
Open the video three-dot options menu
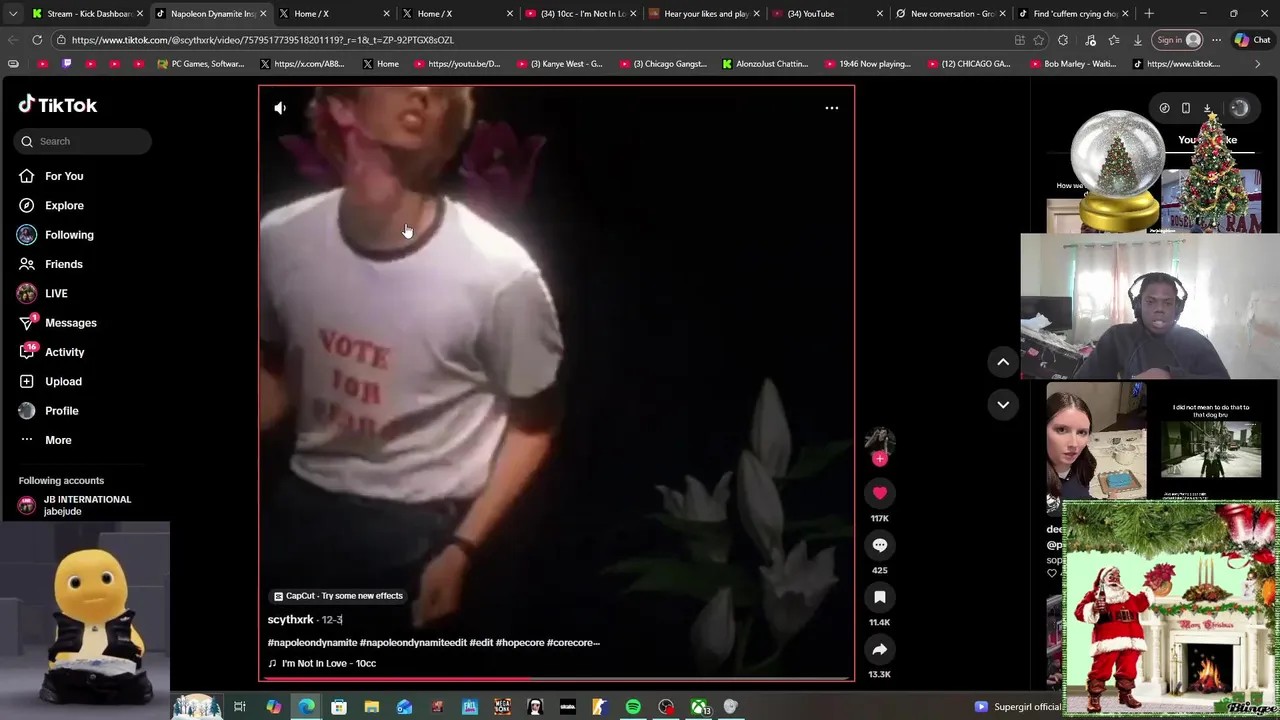coord(831,108)
